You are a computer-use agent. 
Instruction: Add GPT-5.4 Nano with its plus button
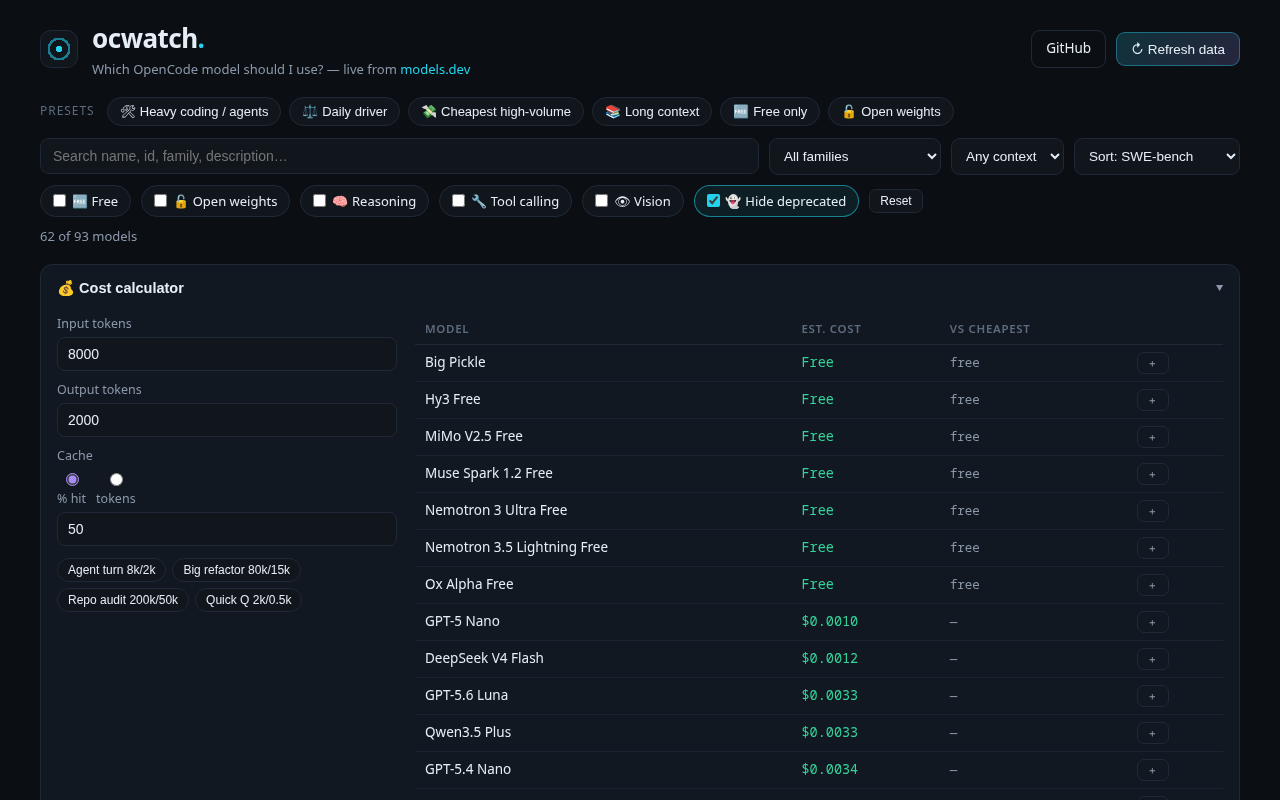point(1152,770)
